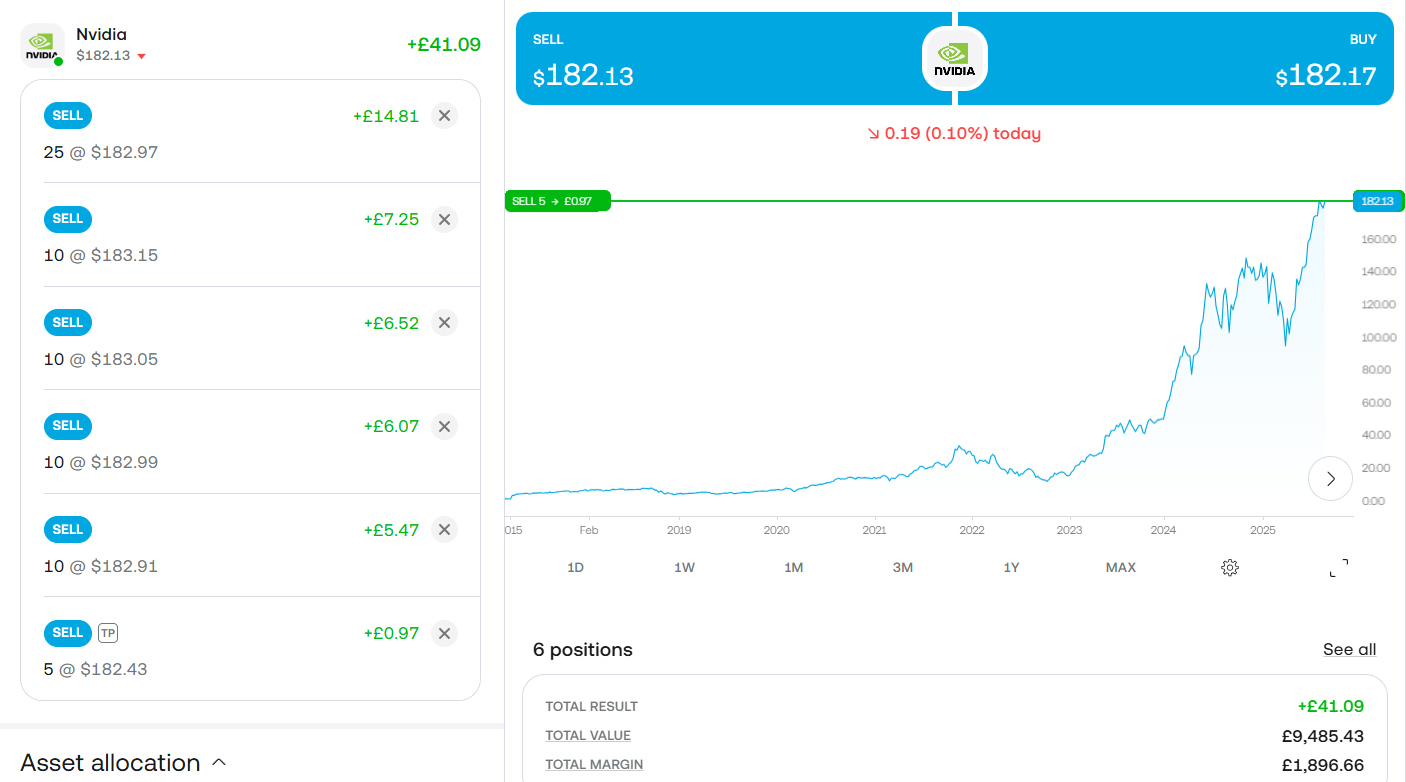Click the SELL badge on the 5 @ $182.43 position

[68, 633]
